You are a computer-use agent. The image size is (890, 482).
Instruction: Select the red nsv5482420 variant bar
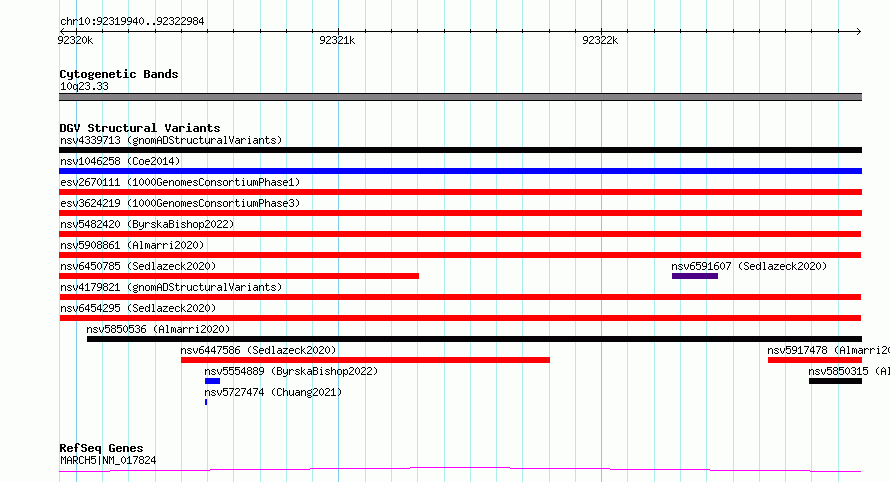(x=460, y=234)
